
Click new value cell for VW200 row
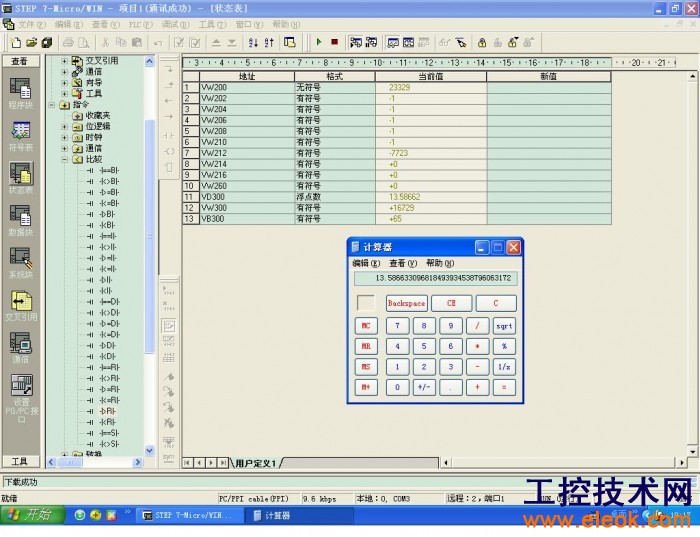pos(549,87)
